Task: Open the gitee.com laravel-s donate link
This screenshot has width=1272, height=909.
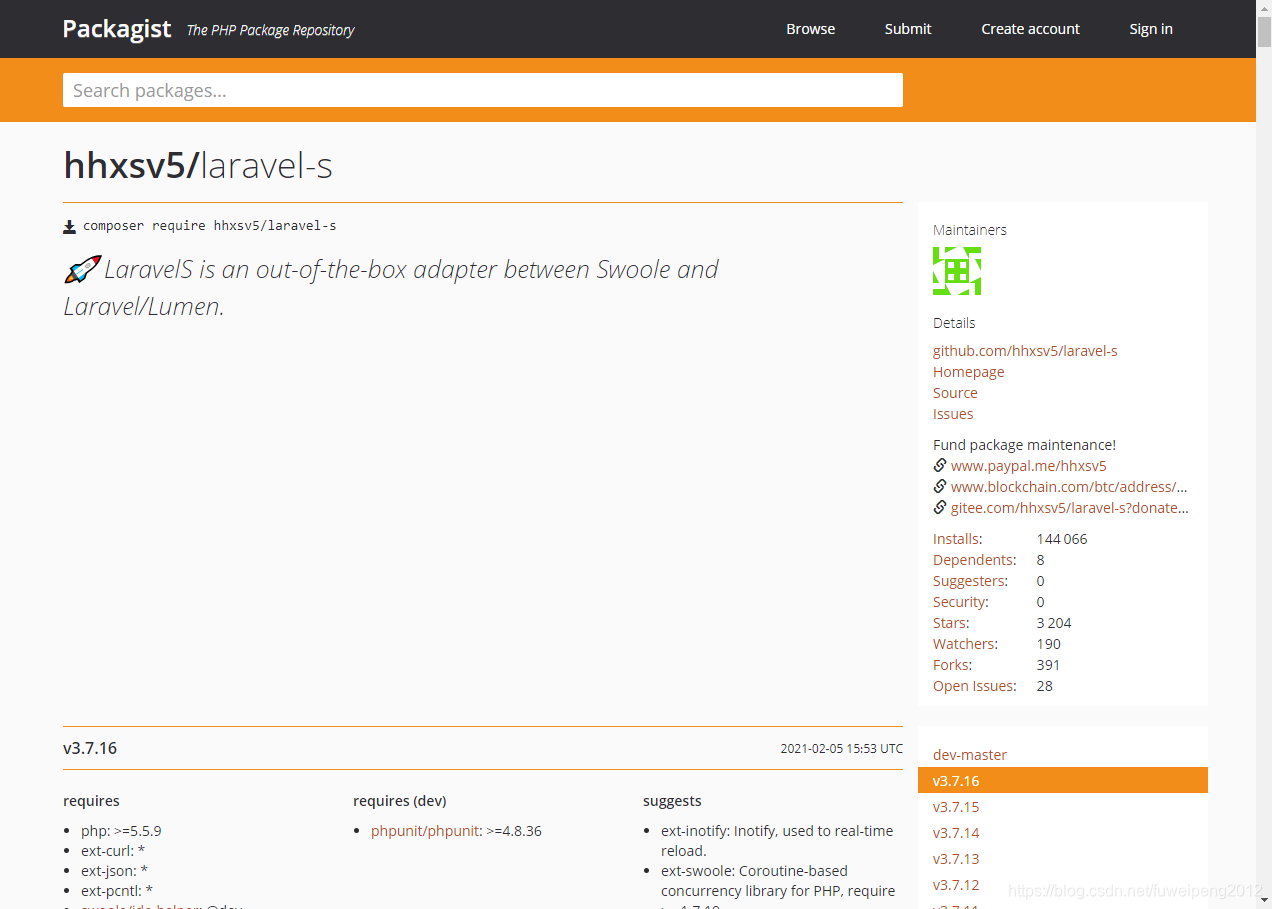Action: [x=1070, y=508]
